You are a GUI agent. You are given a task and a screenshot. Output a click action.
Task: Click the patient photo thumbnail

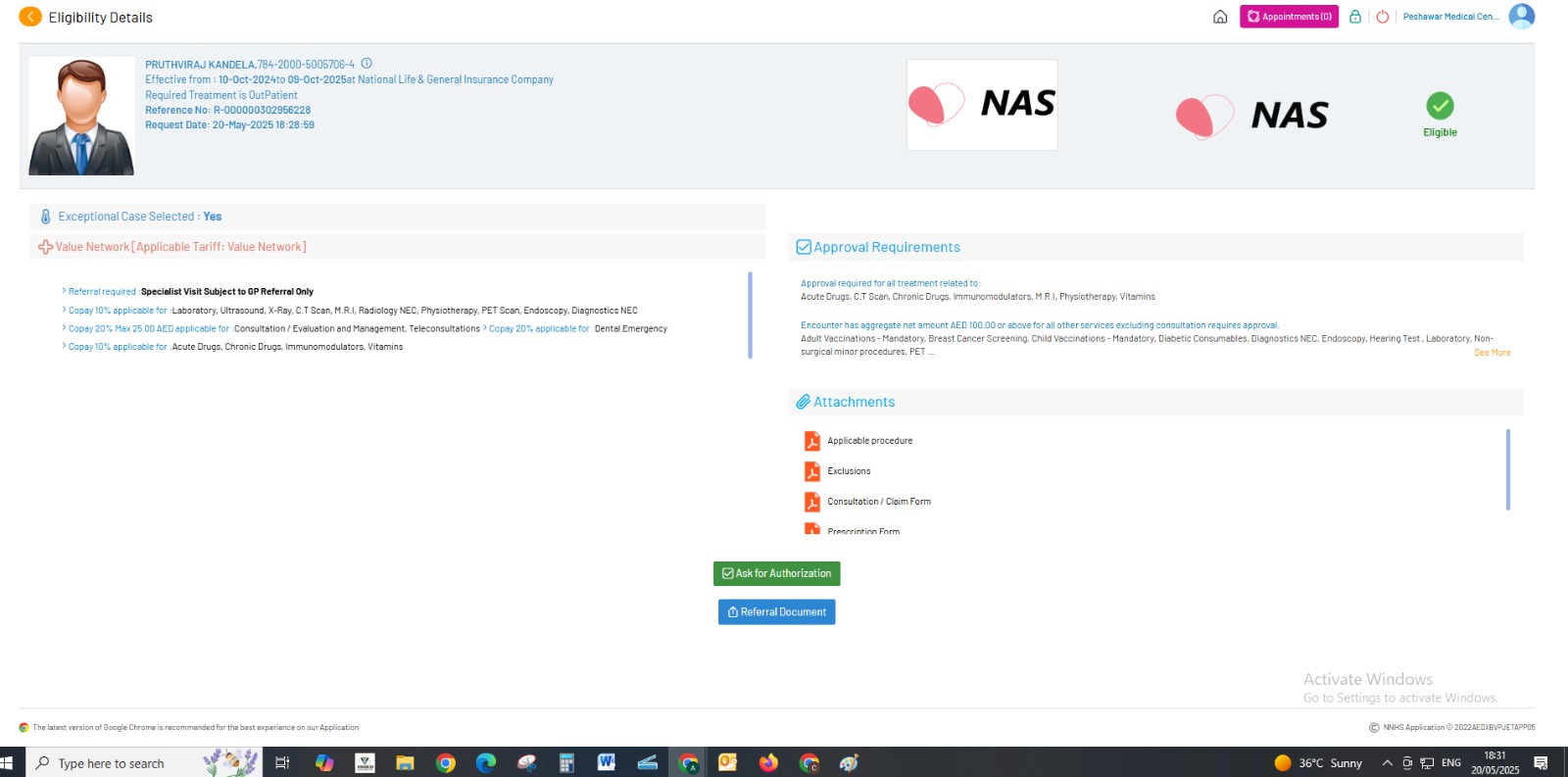81,116
